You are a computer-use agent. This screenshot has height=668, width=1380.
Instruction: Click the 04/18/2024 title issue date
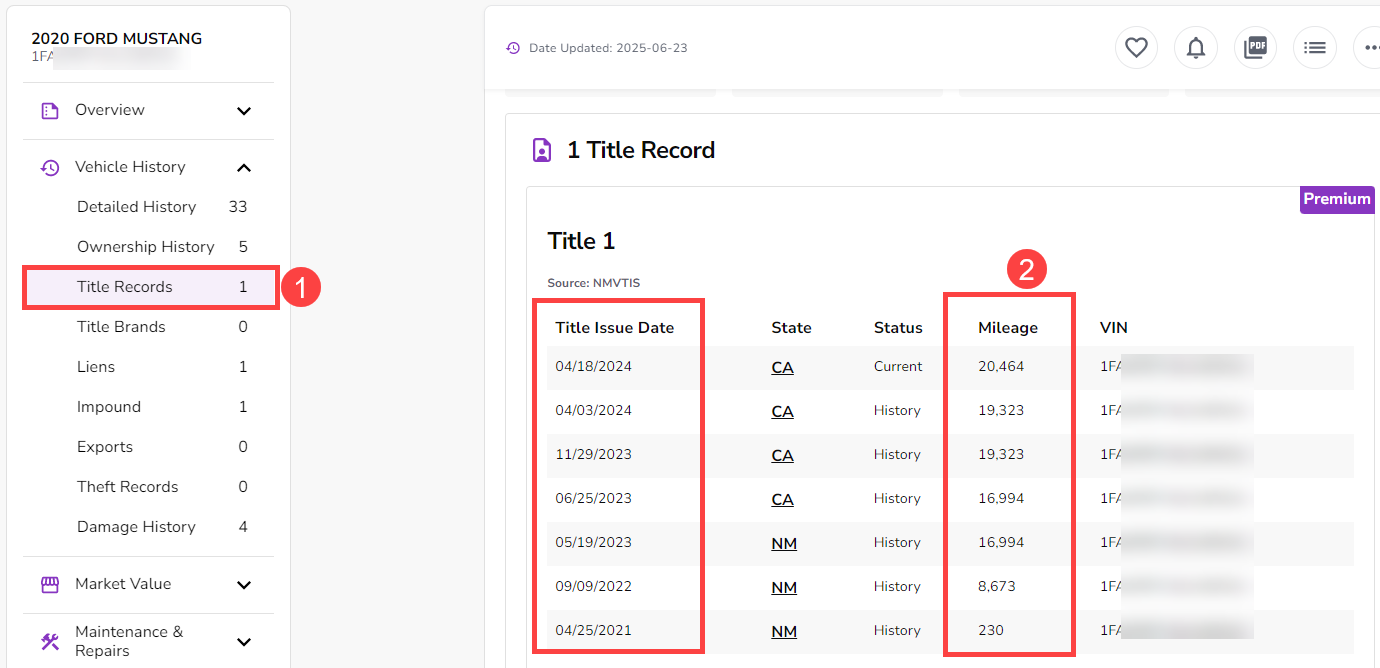point(594,367)
